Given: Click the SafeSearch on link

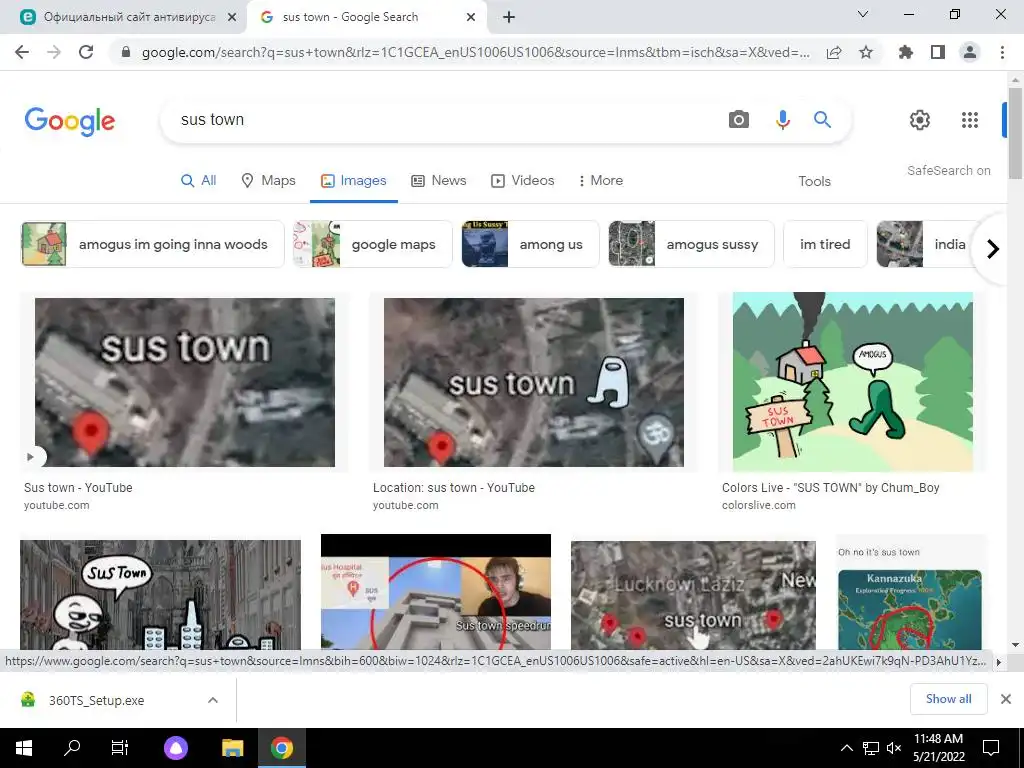Looking at the screenshot, I should tap(948, 170).
